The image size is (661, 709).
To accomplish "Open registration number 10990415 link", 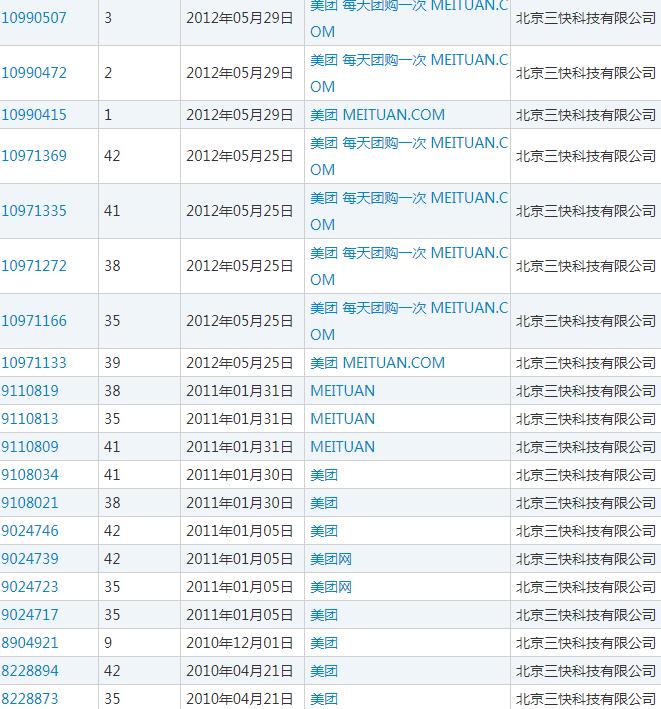I will coord(34,115).
